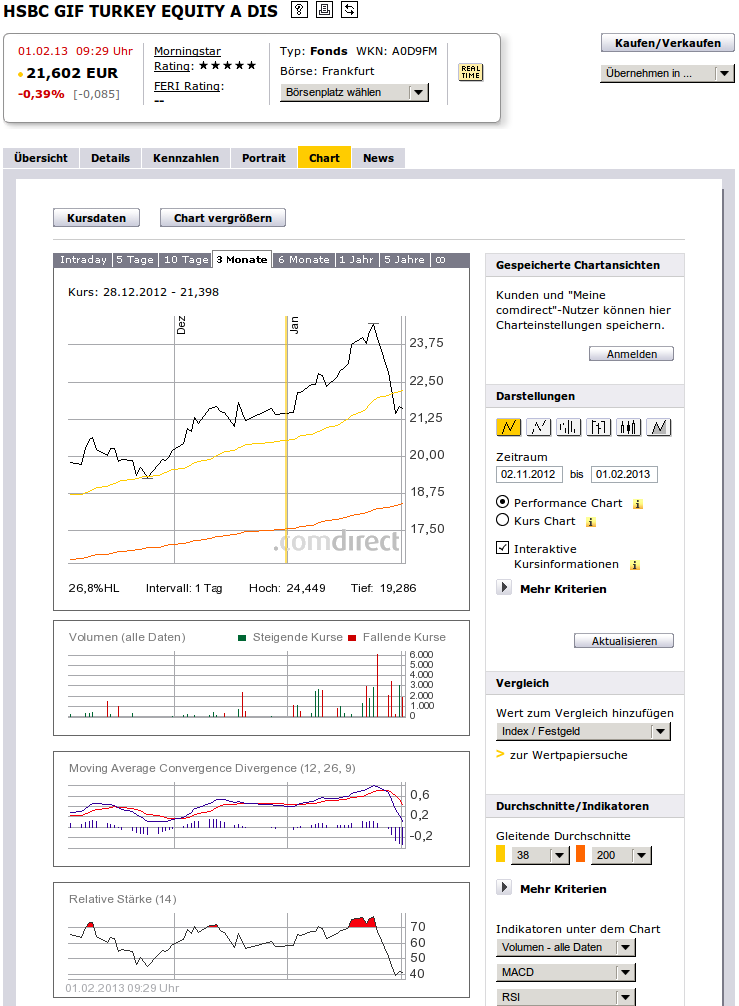This screenshot has height=1006, width=739.
Task: Click the Kursdaten button
Action: [x=96, y=218]
